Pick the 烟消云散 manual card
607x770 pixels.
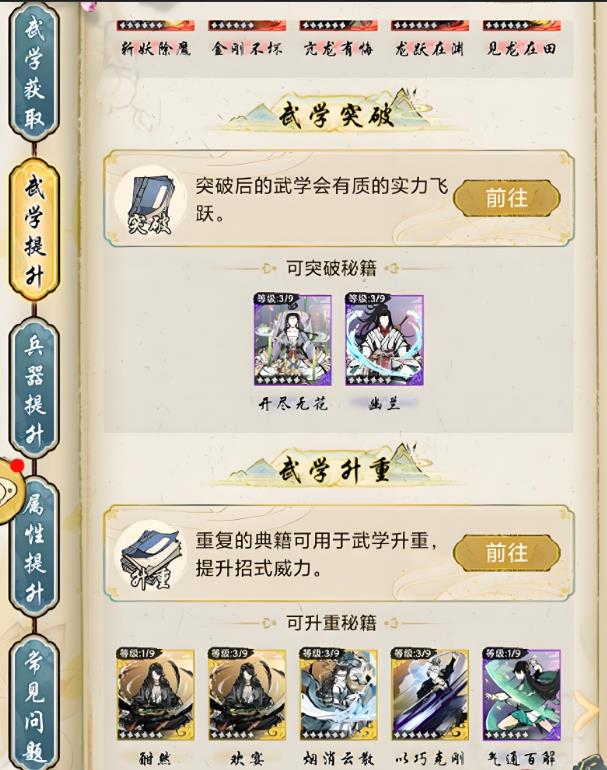tap(338, 695)
